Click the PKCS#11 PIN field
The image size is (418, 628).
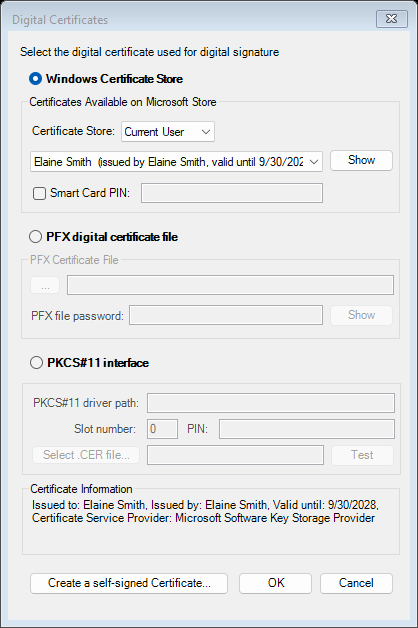(307, 429)
